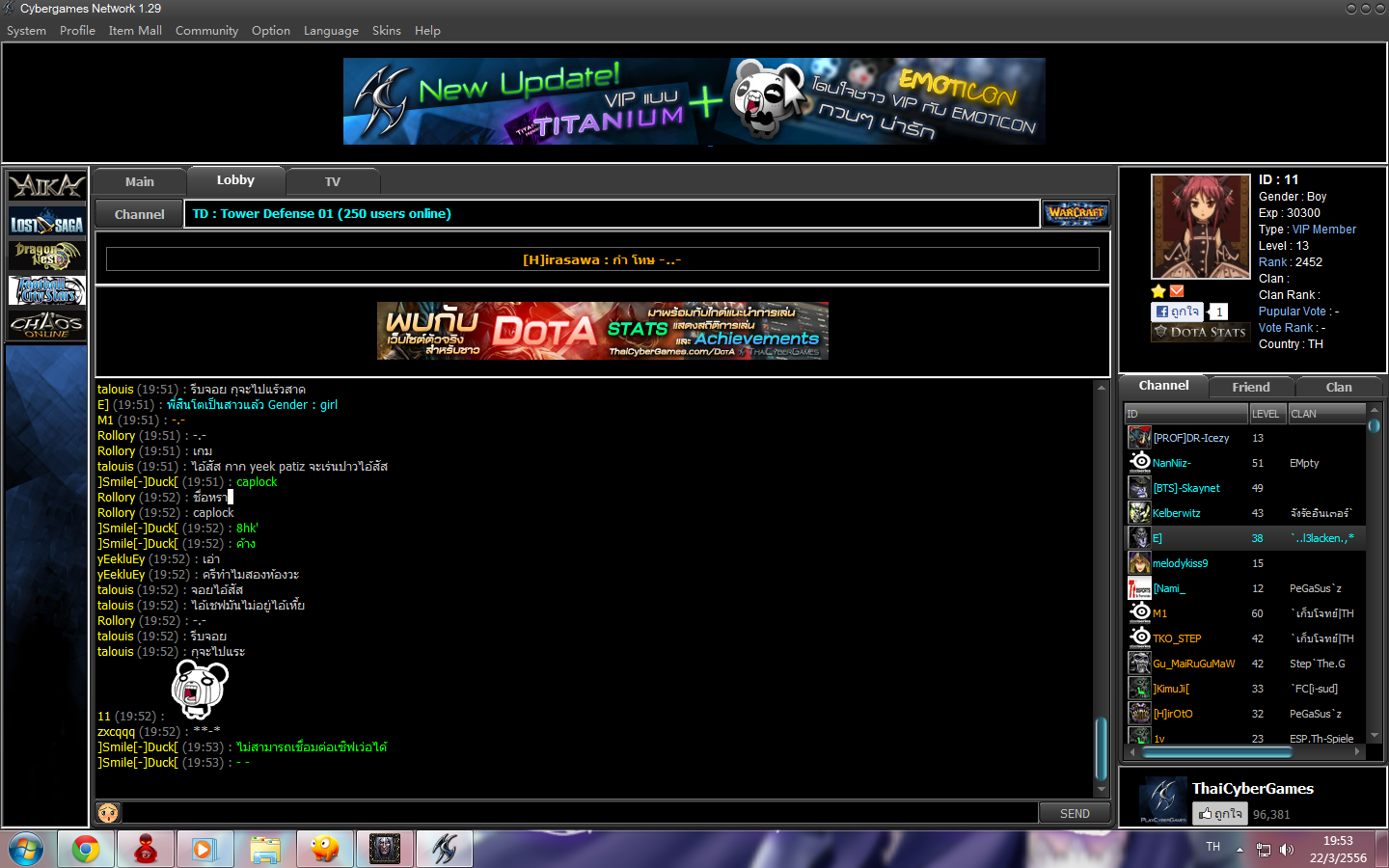Open the Lost Saga game logo
Image resolution: width=1389 pixels, height=868 pixels.
point(46,223)
